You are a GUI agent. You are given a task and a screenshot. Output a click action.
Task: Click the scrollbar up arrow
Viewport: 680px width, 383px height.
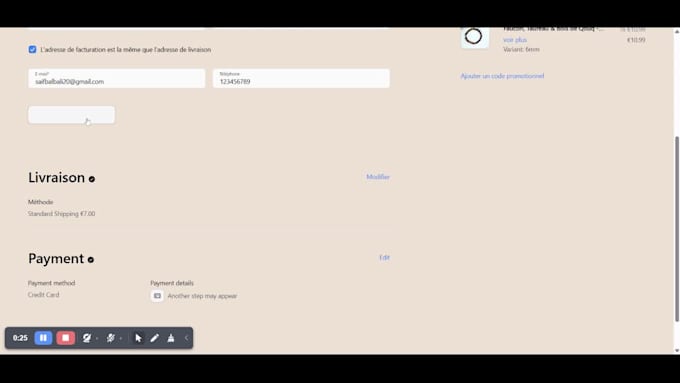(x=677, y=32)
